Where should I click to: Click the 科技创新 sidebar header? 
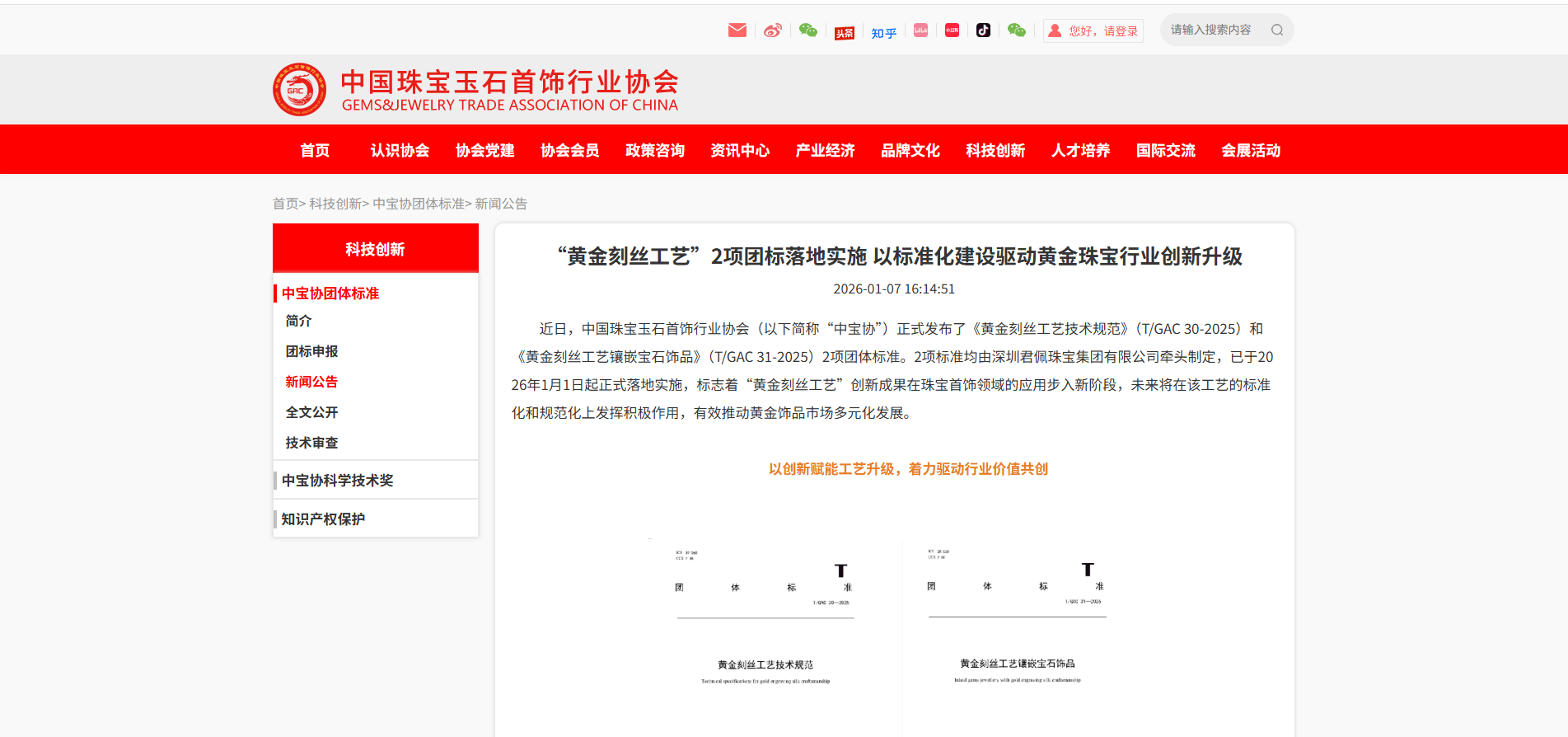click(x=376, y=248)
